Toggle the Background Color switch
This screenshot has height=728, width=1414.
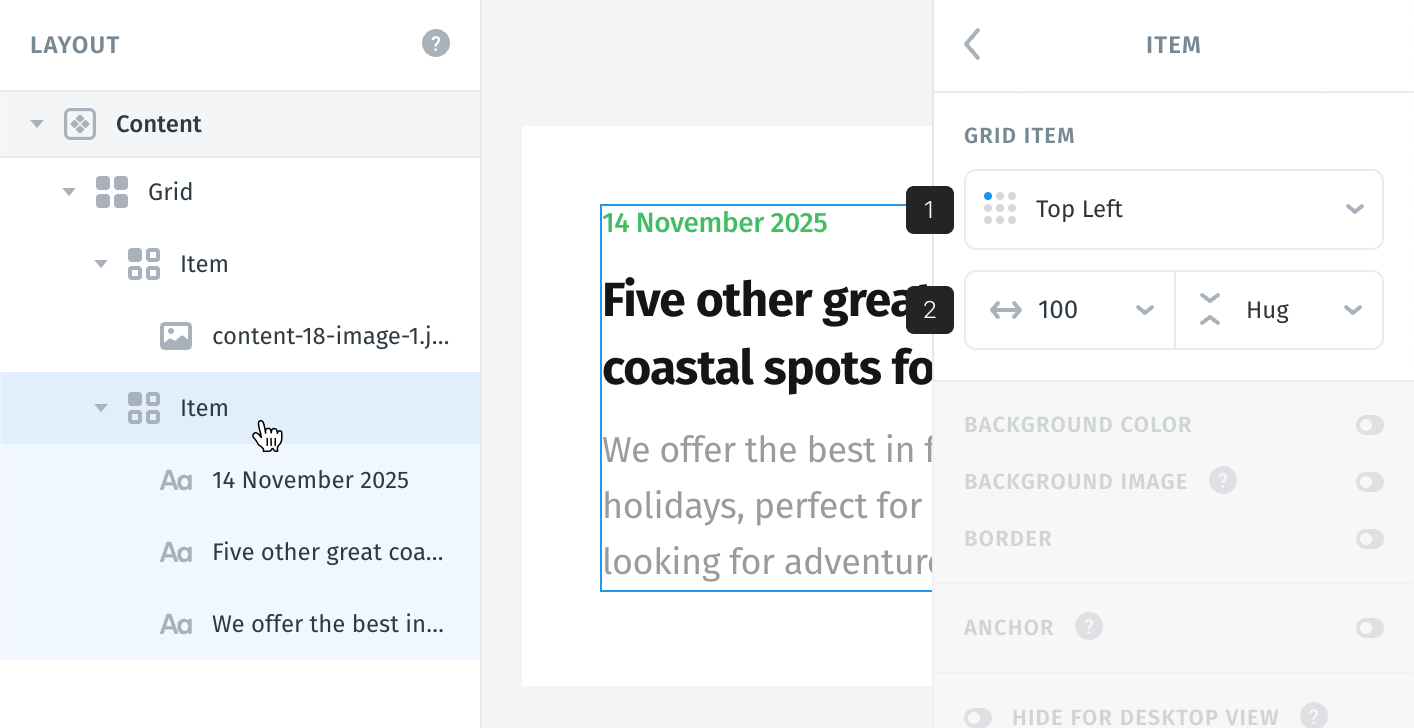pyautogui.click(x=1370, y=425)
